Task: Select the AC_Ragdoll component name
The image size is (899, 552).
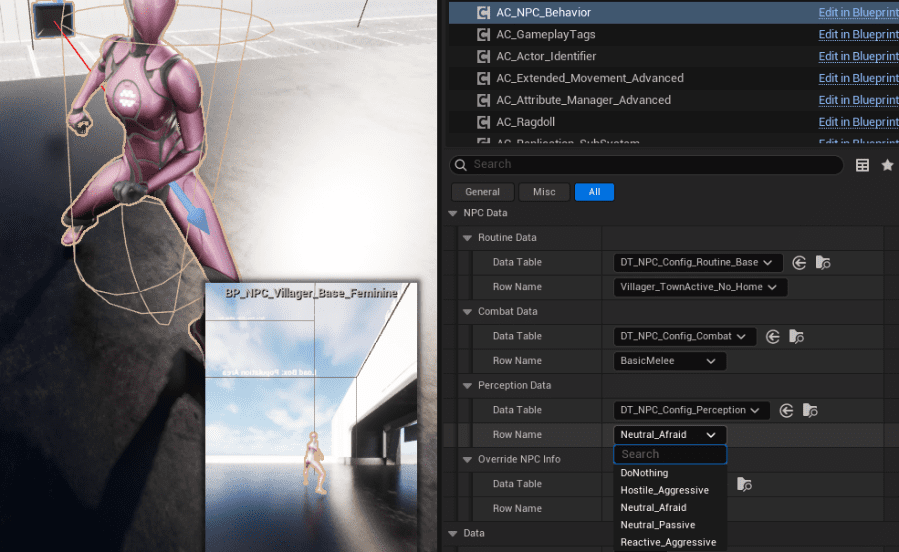Action: pos(525,122)
